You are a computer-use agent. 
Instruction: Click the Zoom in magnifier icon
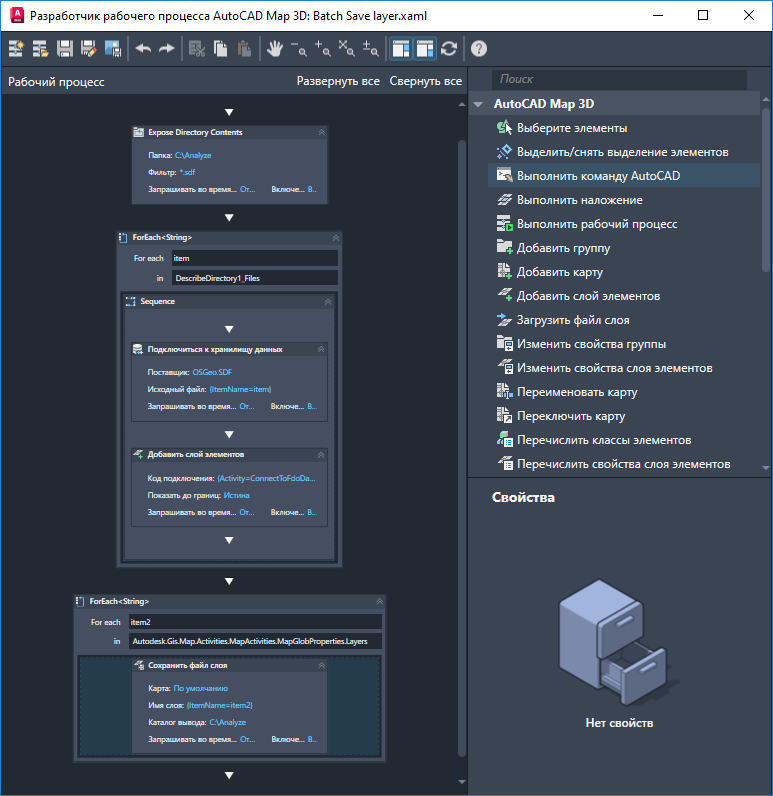point(323,49)
